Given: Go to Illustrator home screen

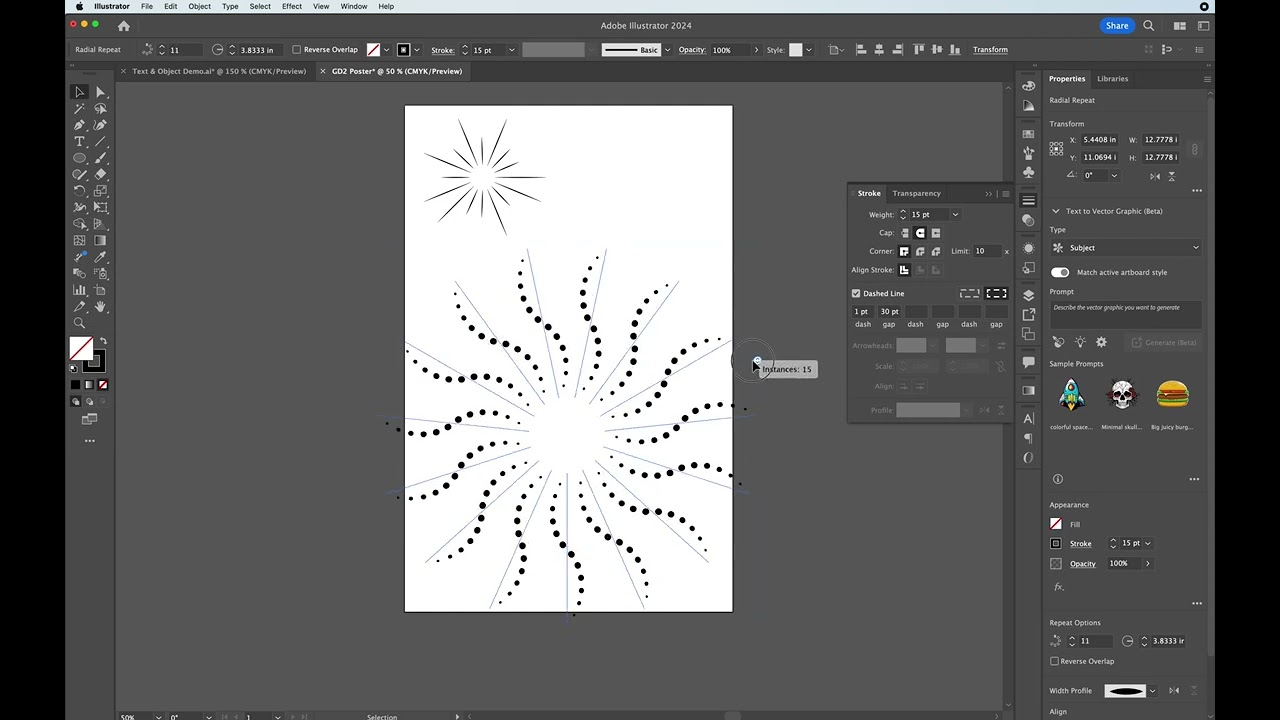Looking at the screenshot, I should [x=124, y=26].
